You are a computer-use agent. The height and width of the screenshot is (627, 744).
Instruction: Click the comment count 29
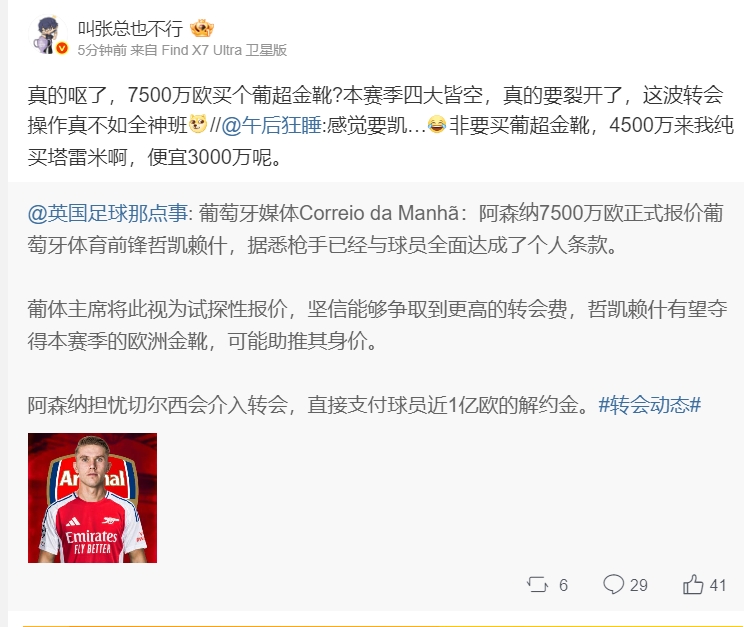[x=639, y=585]
